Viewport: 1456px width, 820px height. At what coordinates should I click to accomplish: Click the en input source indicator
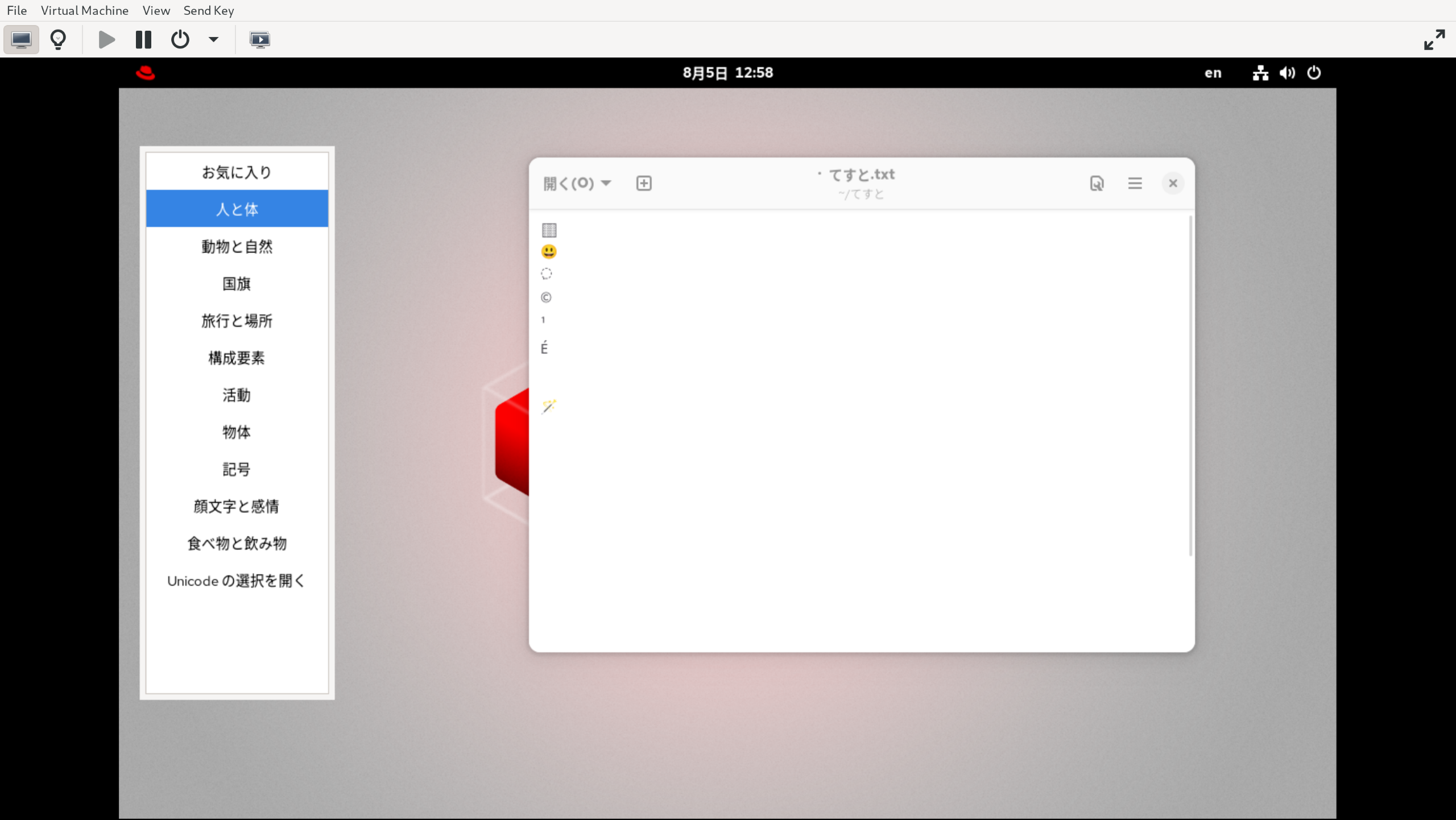tap(1213, 73)
